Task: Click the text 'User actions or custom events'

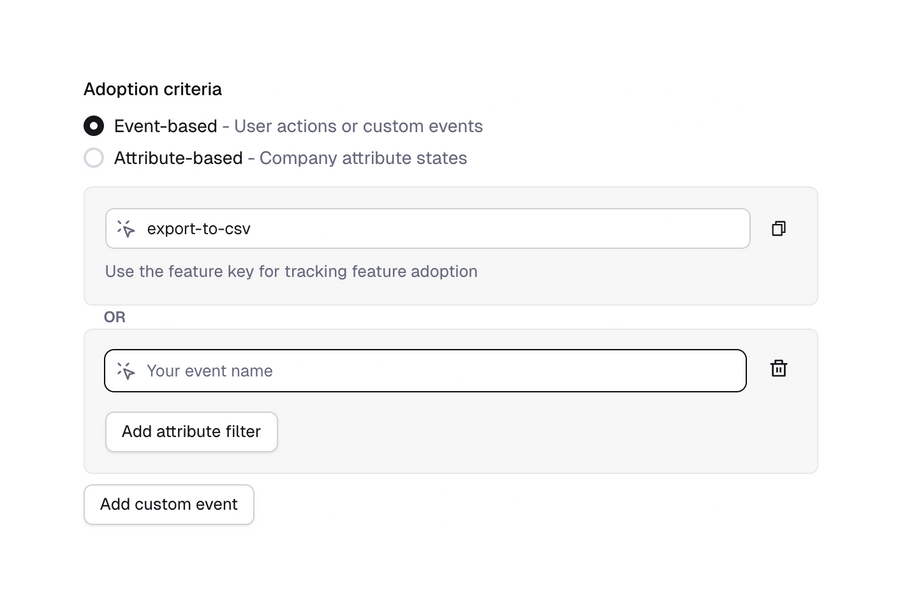Action: click(358, 126)
